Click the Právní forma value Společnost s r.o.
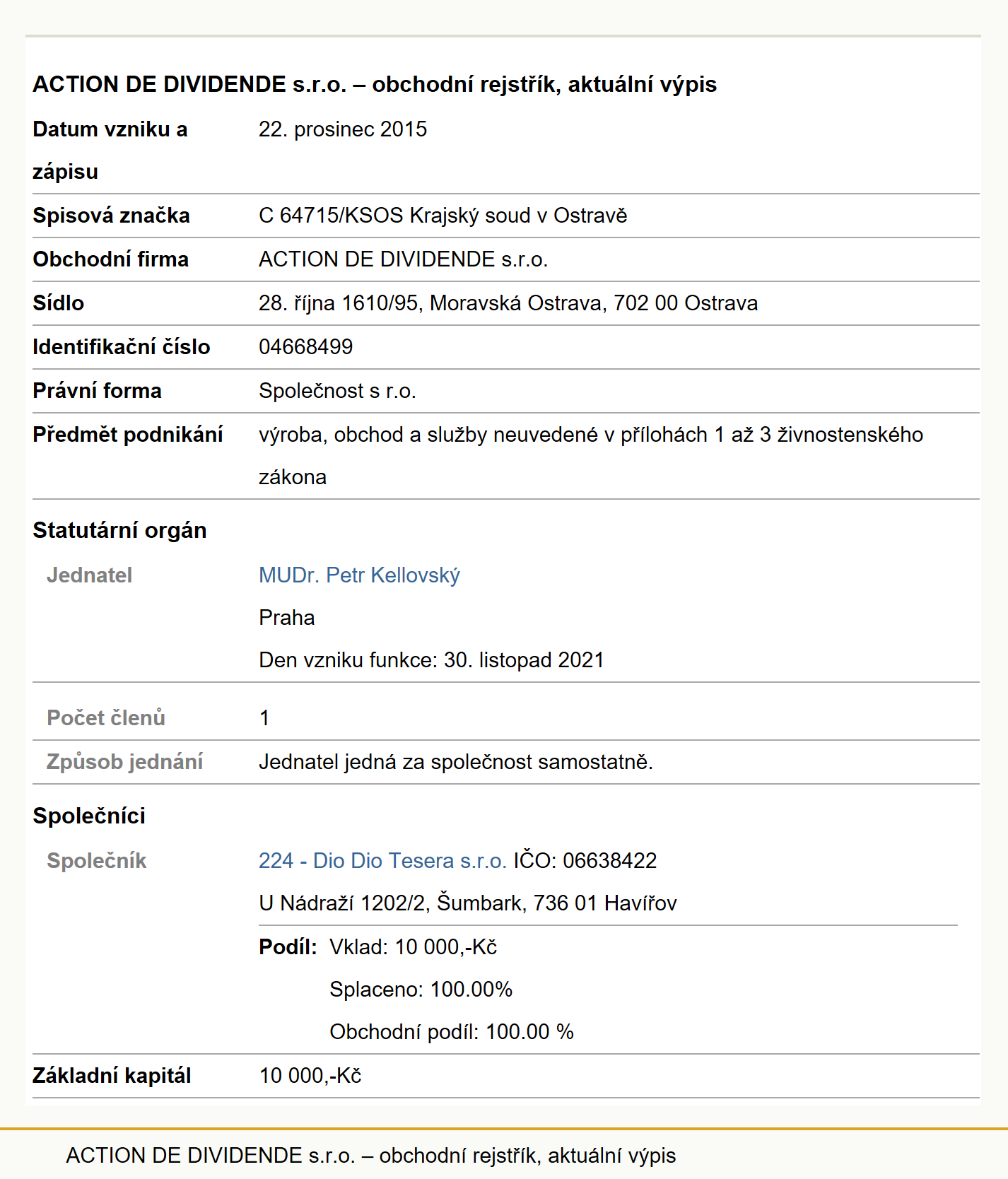This screenshot has height=1179, width=1008. pyautogui.click(x=337, y=391)
